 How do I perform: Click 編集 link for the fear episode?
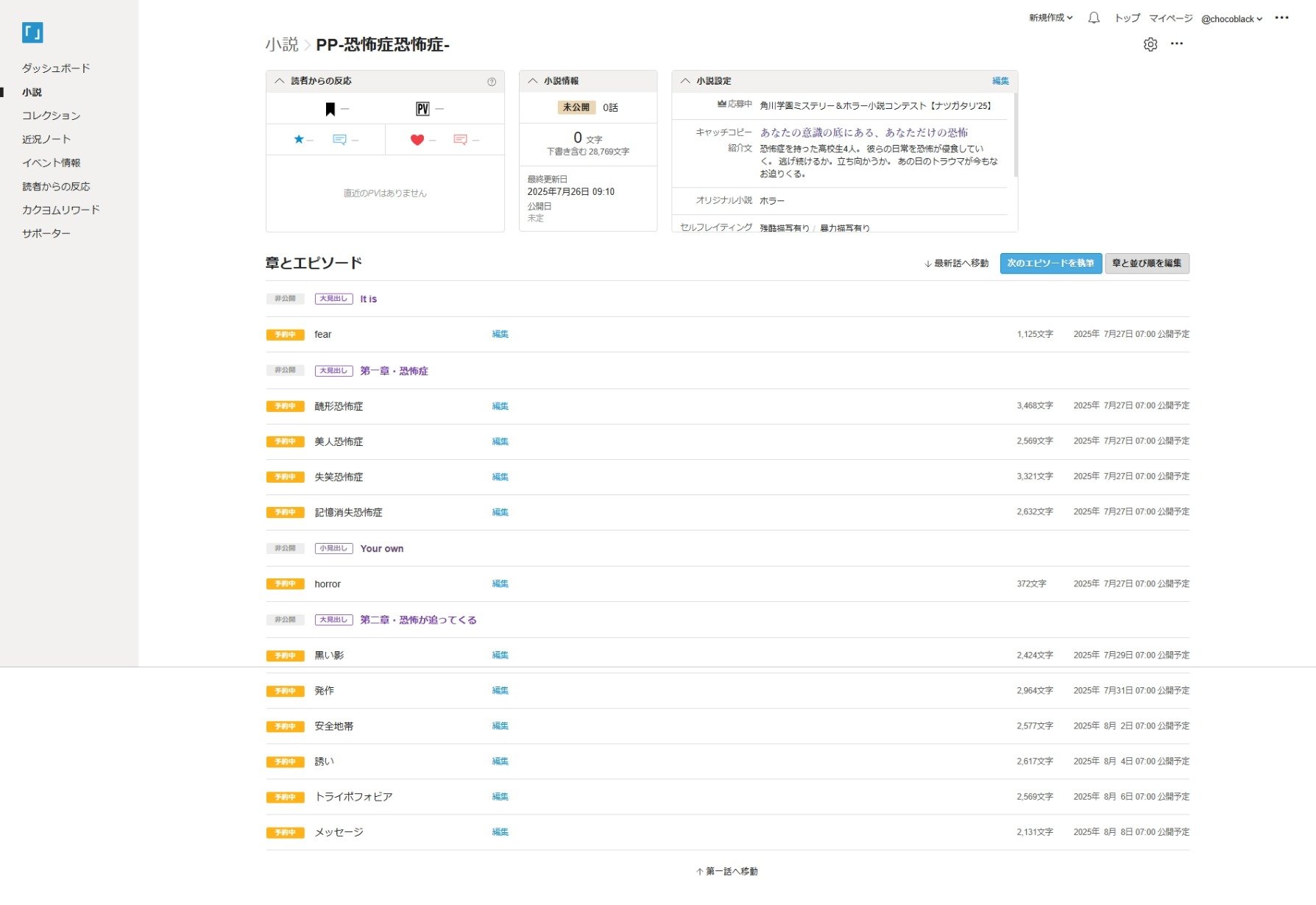(500, 334)
